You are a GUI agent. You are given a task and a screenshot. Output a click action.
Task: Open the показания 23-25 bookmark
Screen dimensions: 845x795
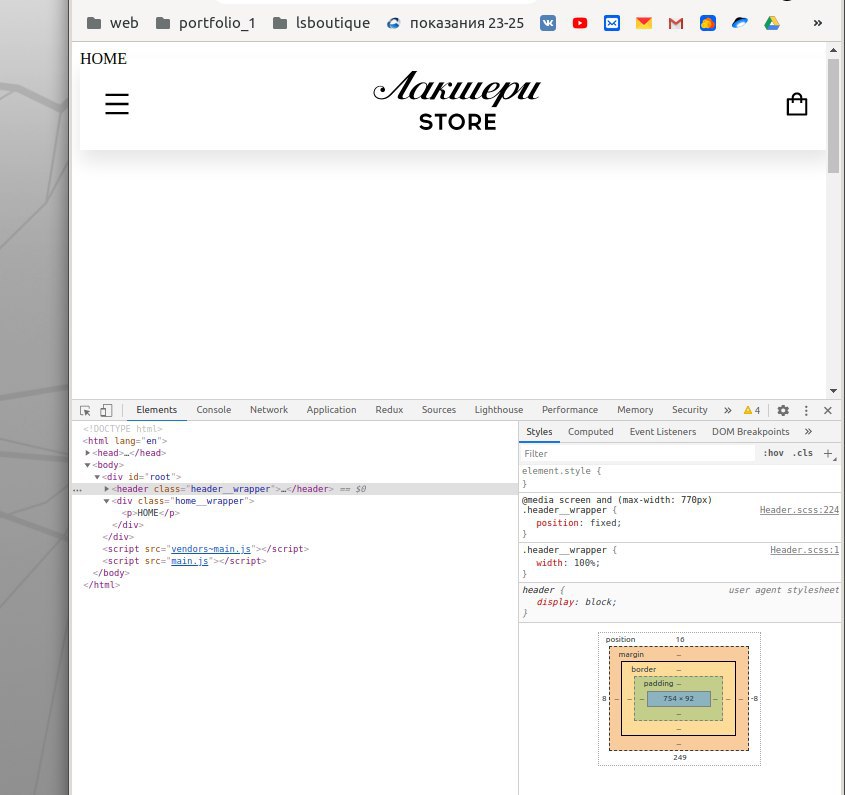click(455, 23)
